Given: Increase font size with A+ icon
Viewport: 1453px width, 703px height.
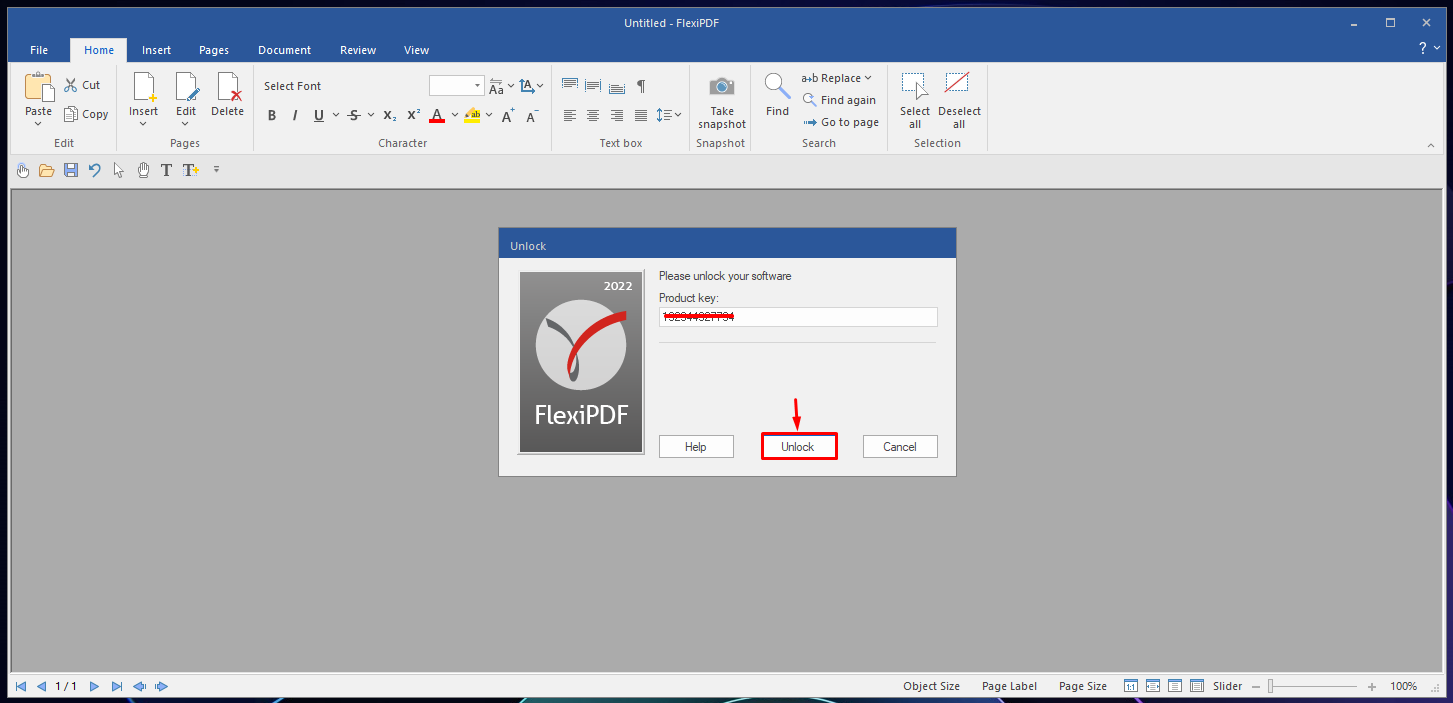Looking at the screenshot, I should pyautogui.click(x=508, y=116).
